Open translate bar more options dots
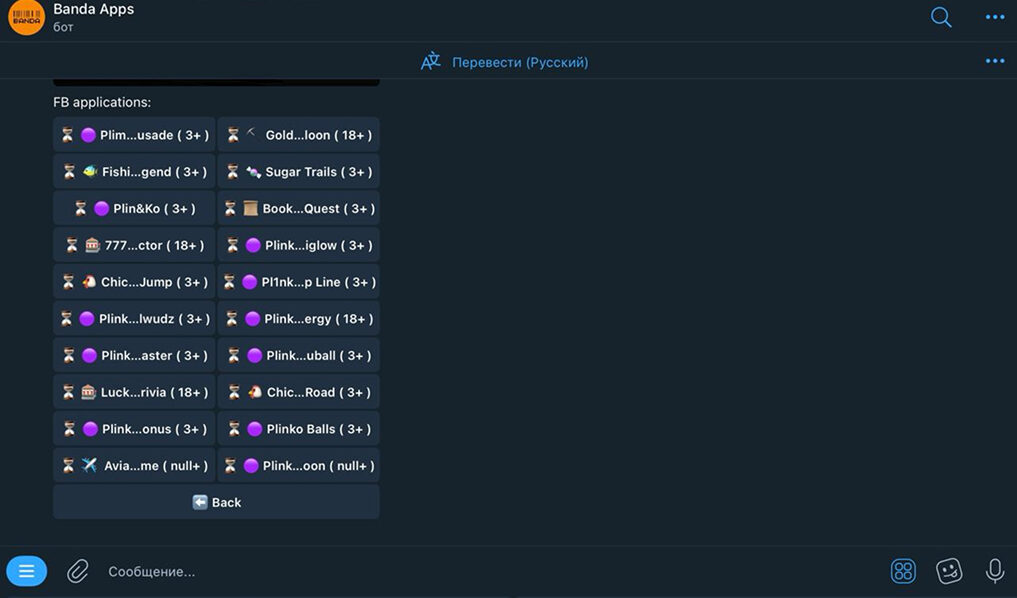The height and width of the screenshot is (598, 1017). tap(994, 61)
